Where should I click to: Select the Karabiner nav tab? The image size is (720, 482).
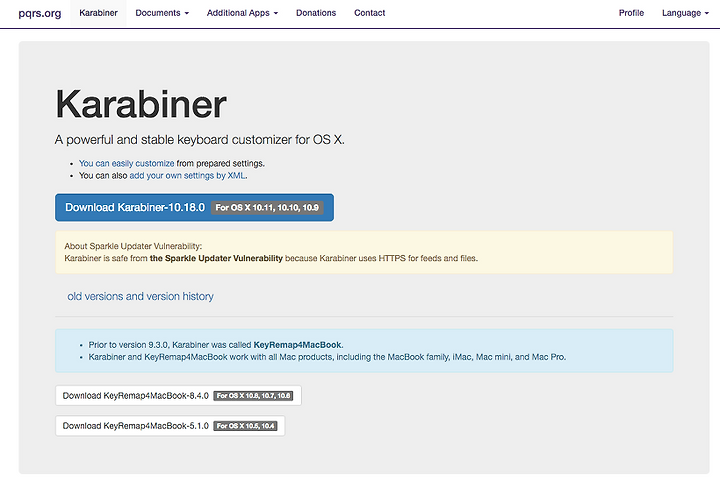tap(98, 13)
